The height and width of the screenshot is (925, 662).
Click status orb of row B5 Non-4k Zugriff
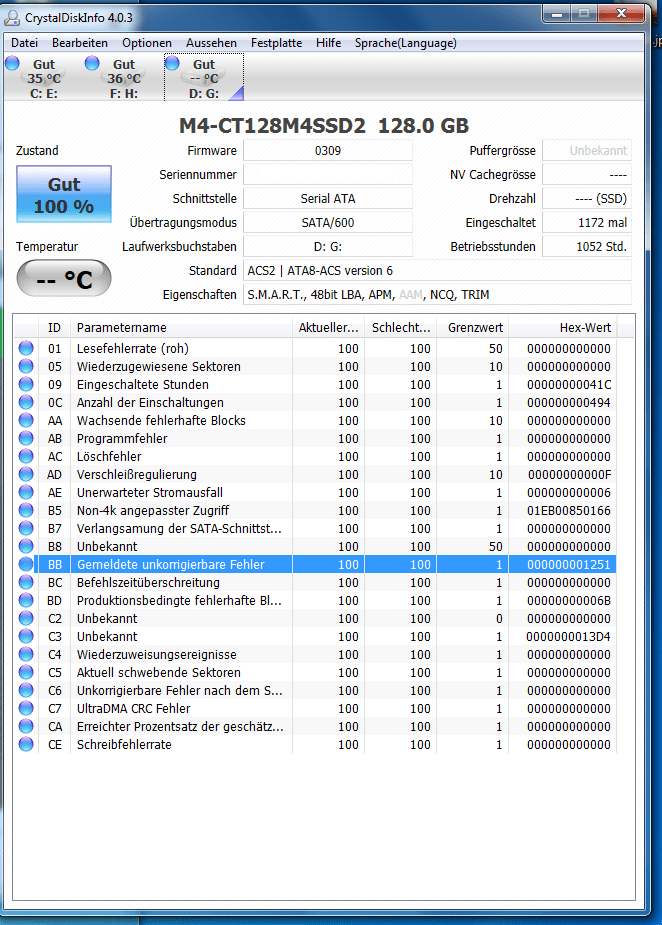(26, 510)
